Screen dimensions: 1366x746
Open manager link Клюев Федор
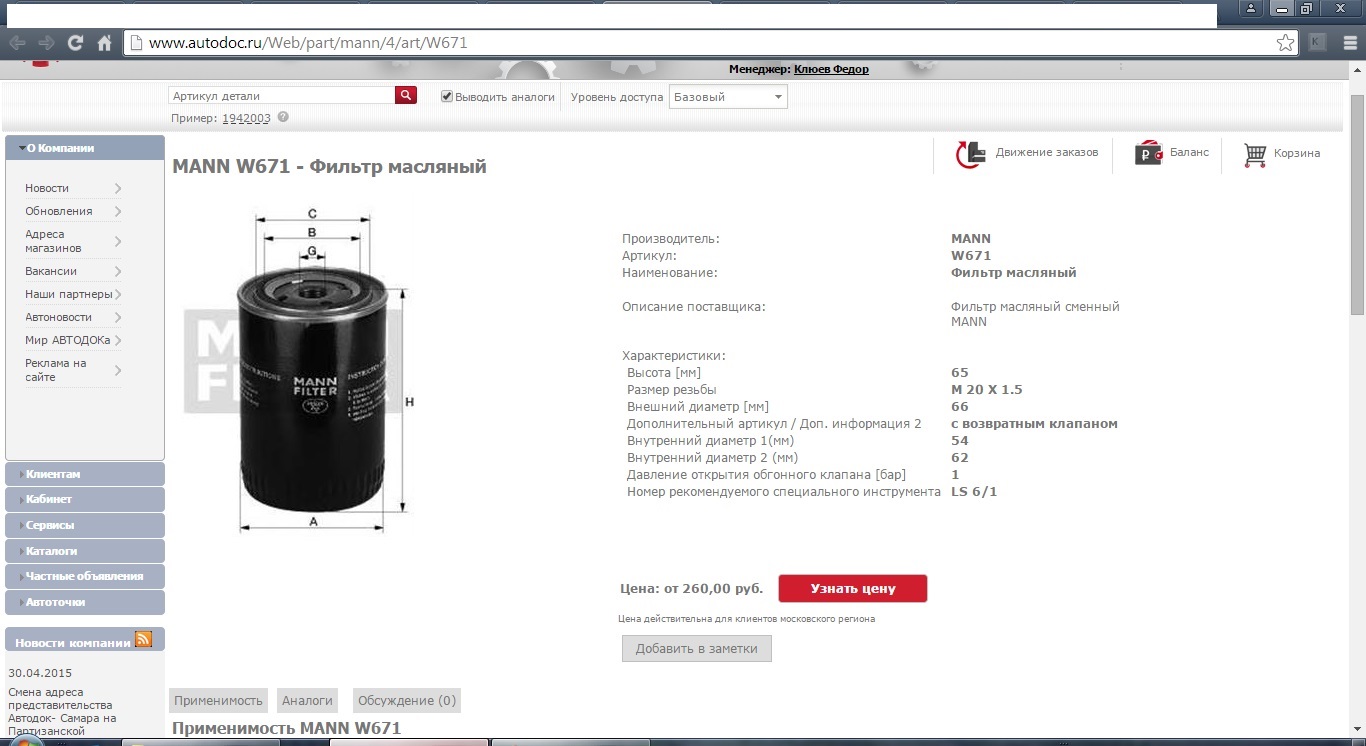coord(831,69)
